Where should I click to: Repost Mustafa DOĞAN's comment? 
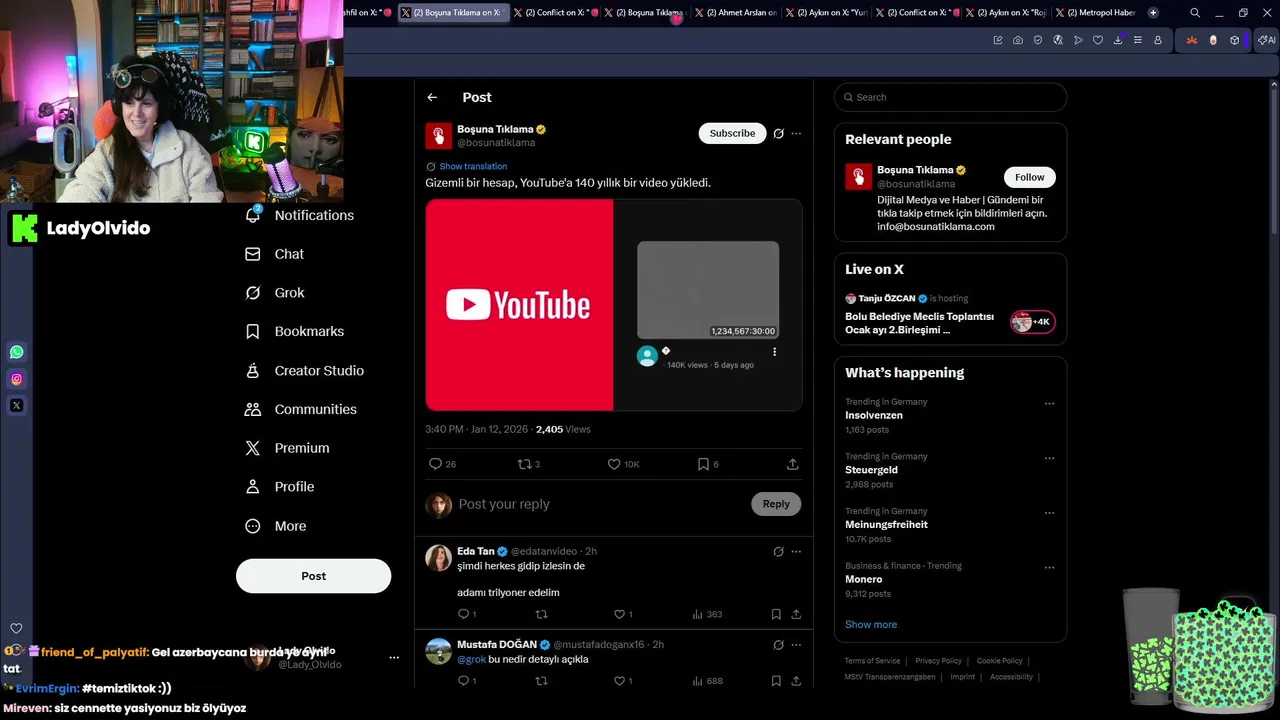(x=542, y=681)
